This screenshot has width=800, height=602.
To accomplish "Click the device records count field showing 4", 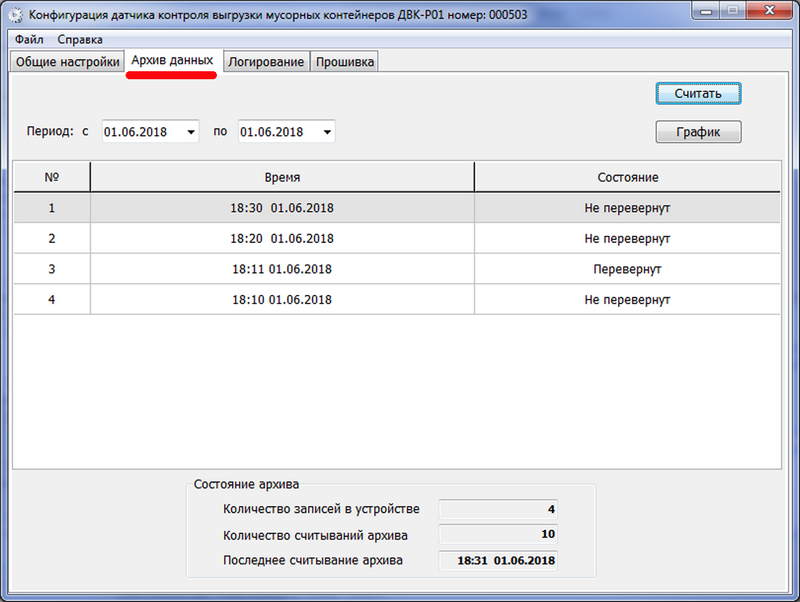I will 498,509.
